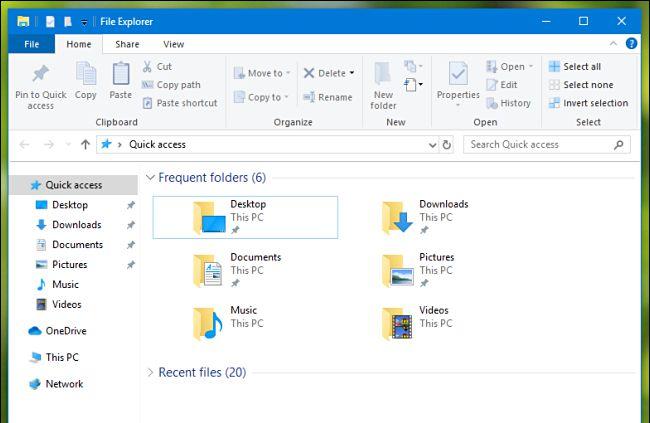Click the title bar New folder quick icon
This screenshot has height=423, width=650.
coord(68,22)
